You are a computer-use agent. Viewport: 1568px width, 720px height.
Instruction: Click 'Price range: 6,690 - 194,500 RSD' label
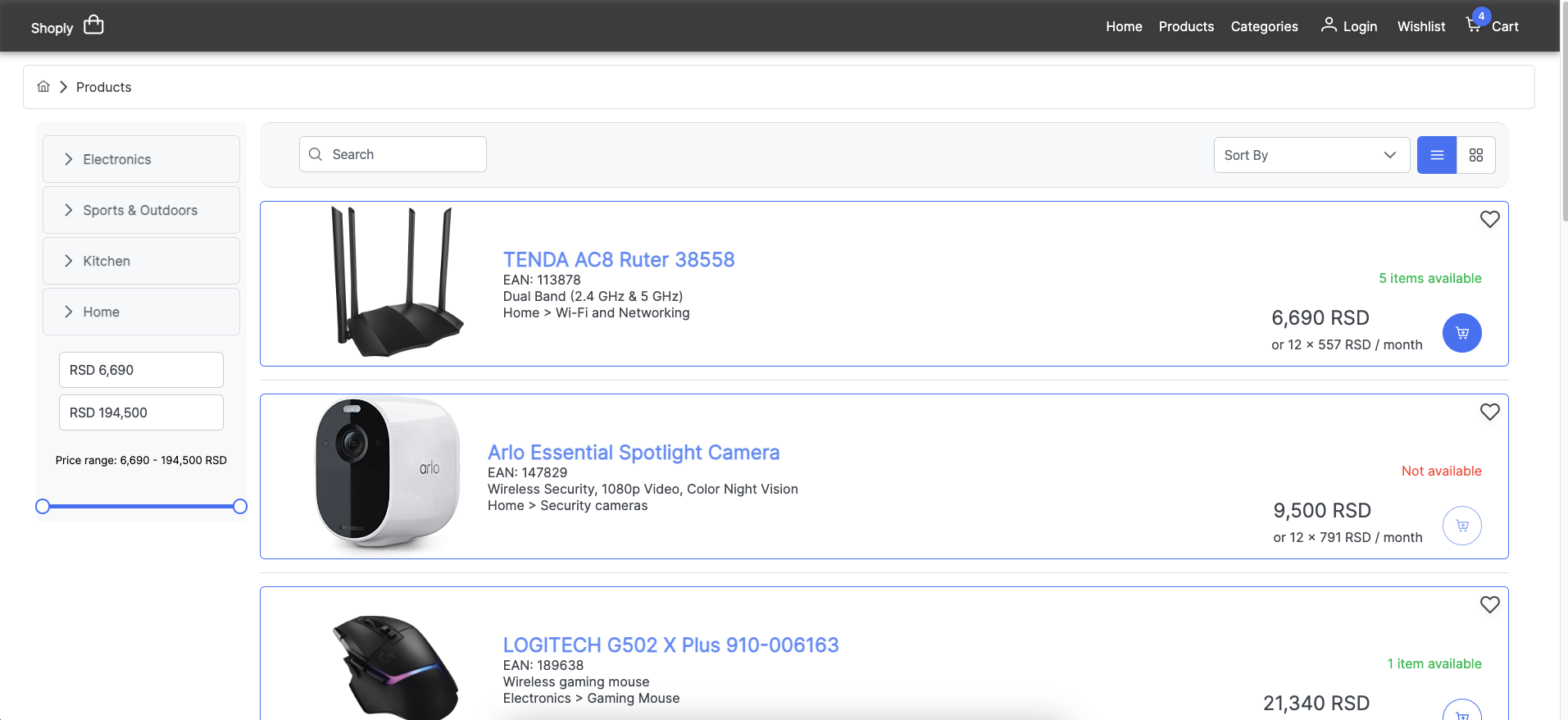click(141, 460)
